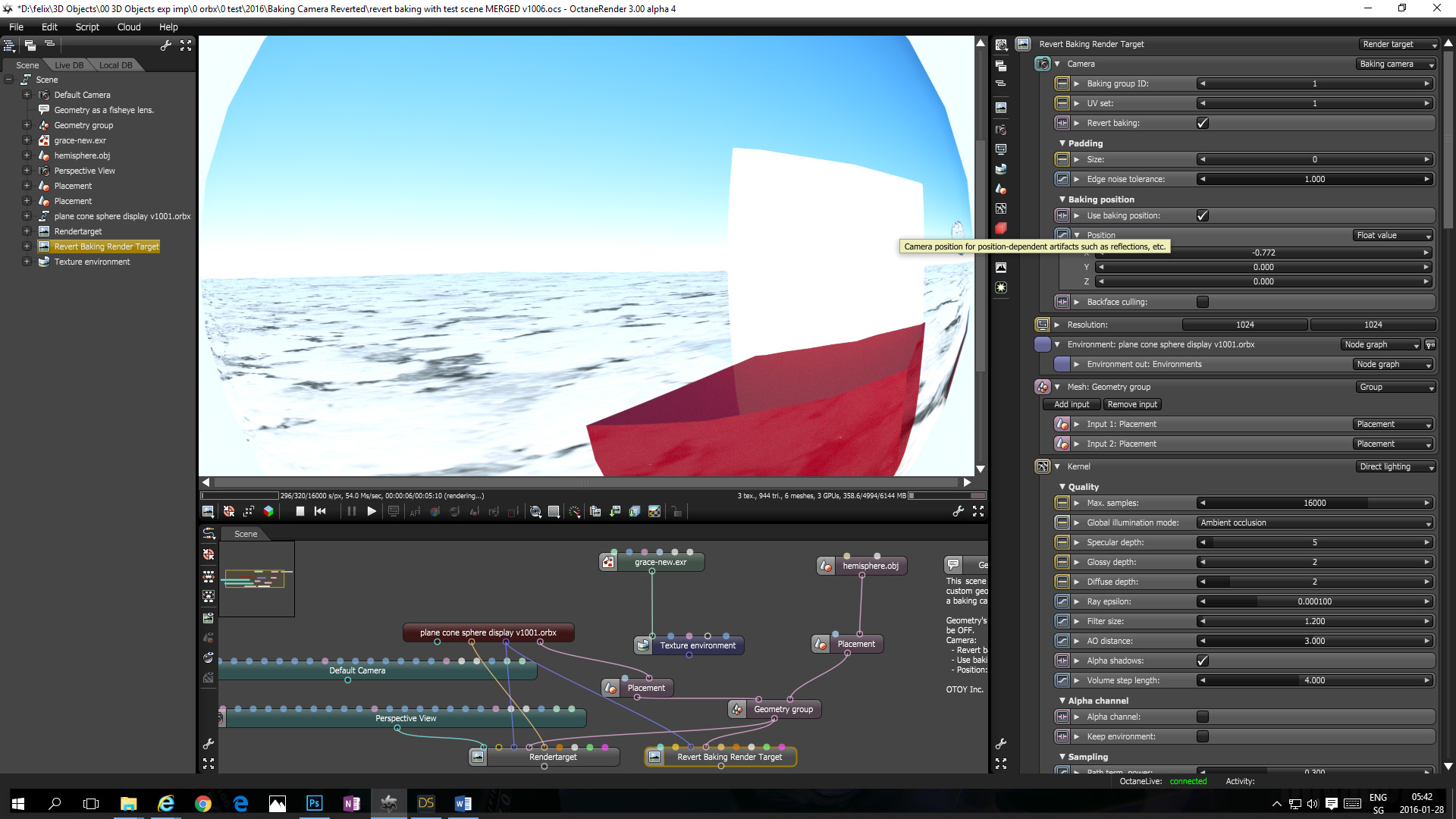Switch to the Local DB tab
1456x819 pixels.
click(x=115, y=65)
